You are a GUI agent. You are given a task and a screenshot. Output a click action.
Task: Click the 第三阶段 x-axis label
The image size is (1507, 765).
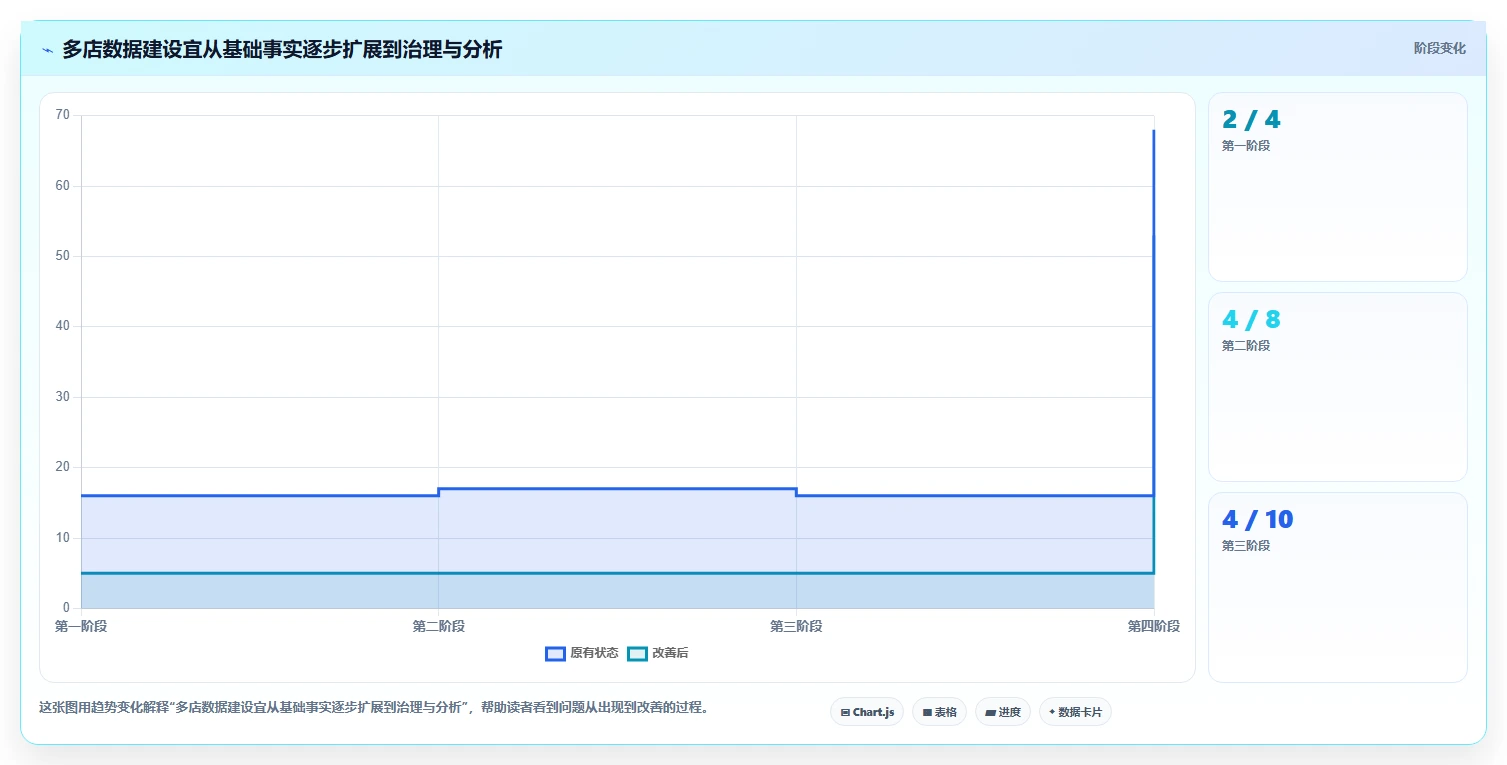pyautogui.click(x=796, y=626)
